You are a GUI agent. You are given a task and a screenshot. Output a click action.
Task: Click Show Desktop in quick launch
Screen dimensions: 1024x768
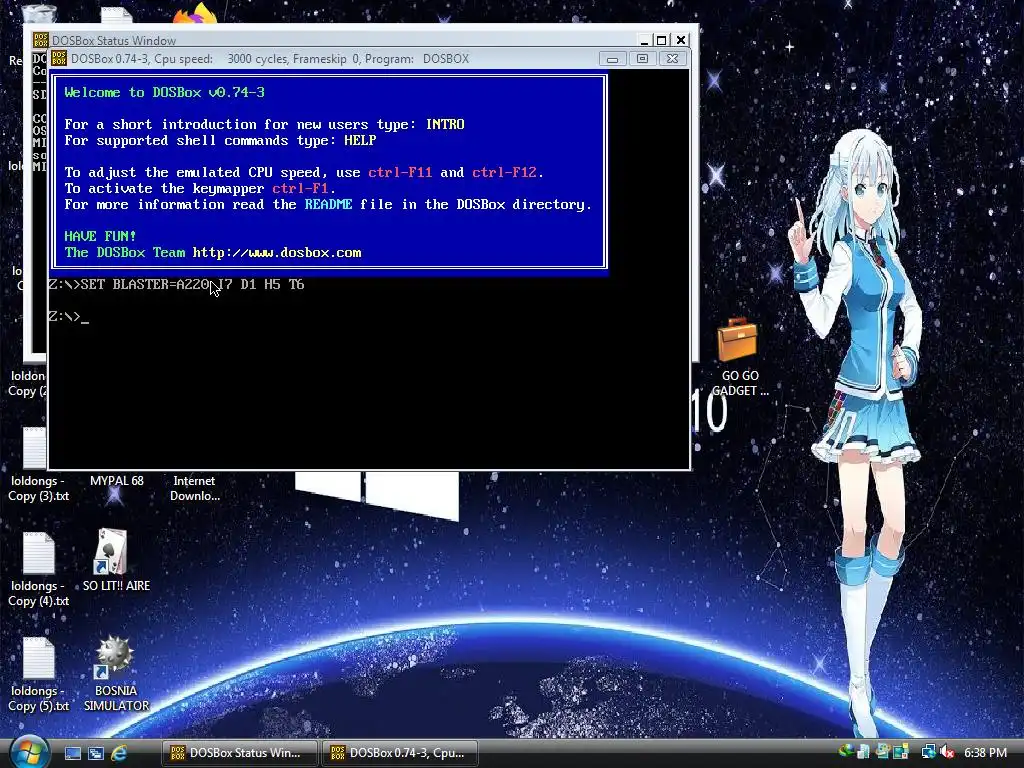click(72, 753)
